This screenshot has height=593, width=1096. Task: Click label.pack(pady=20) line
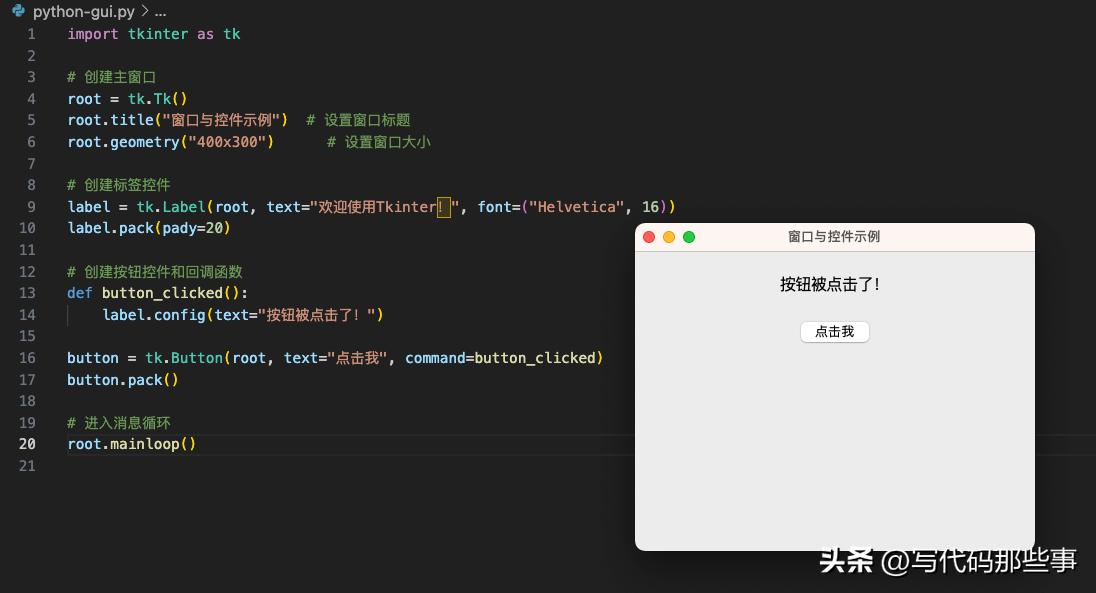pos(149,228)
